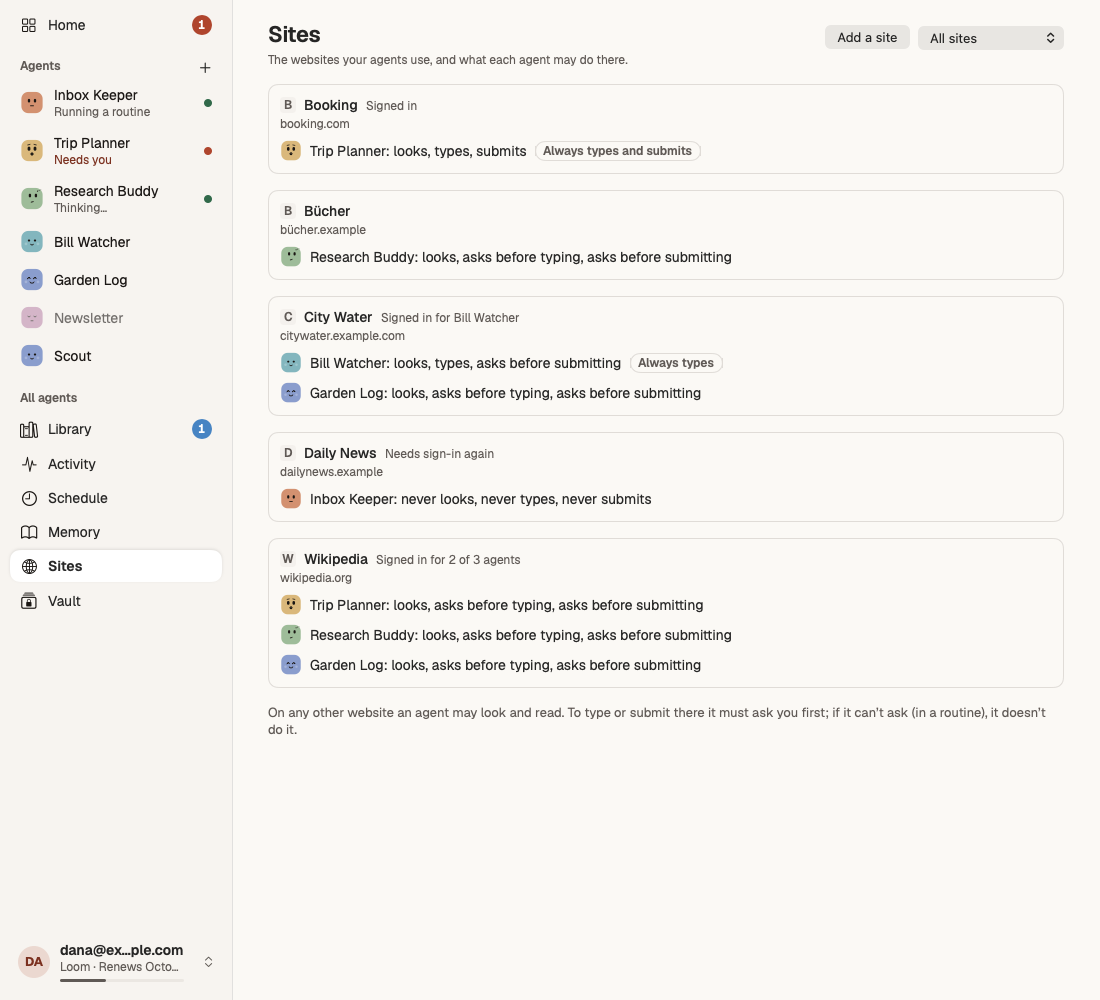The height and width of the screenshot is (1000, 1100).
Task: Click Trip Planner avatar in Booking card
Action: [291, 151]
